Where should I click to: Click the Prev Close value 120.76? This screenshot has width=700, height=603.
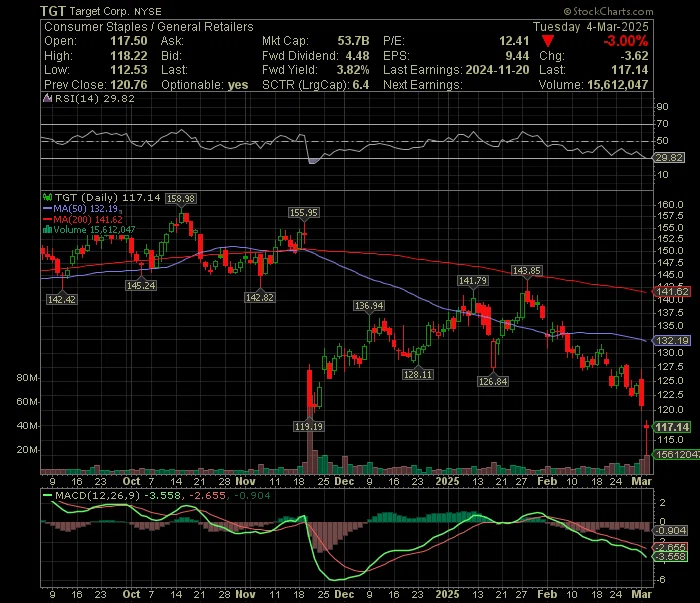(x=129, y=85)
